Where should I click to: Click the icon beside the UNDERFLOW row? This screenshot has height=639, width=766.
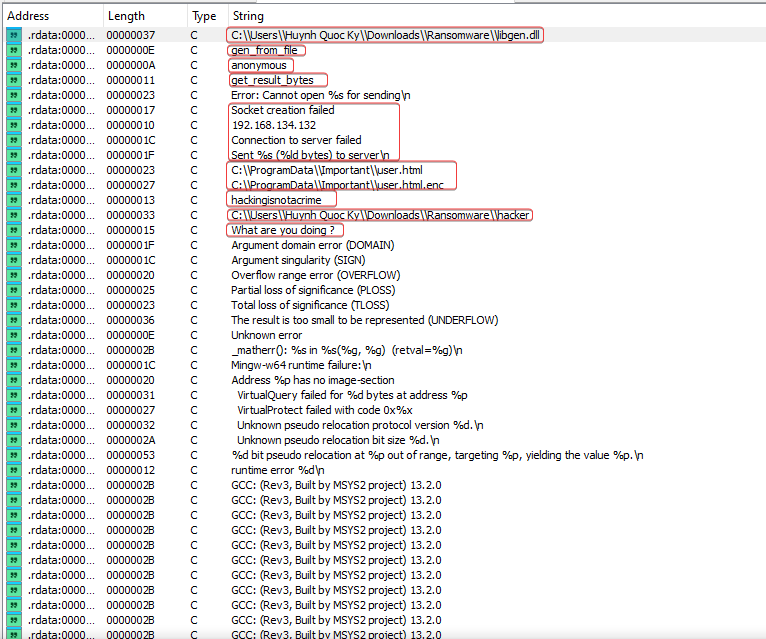click(x=14, y=320)
